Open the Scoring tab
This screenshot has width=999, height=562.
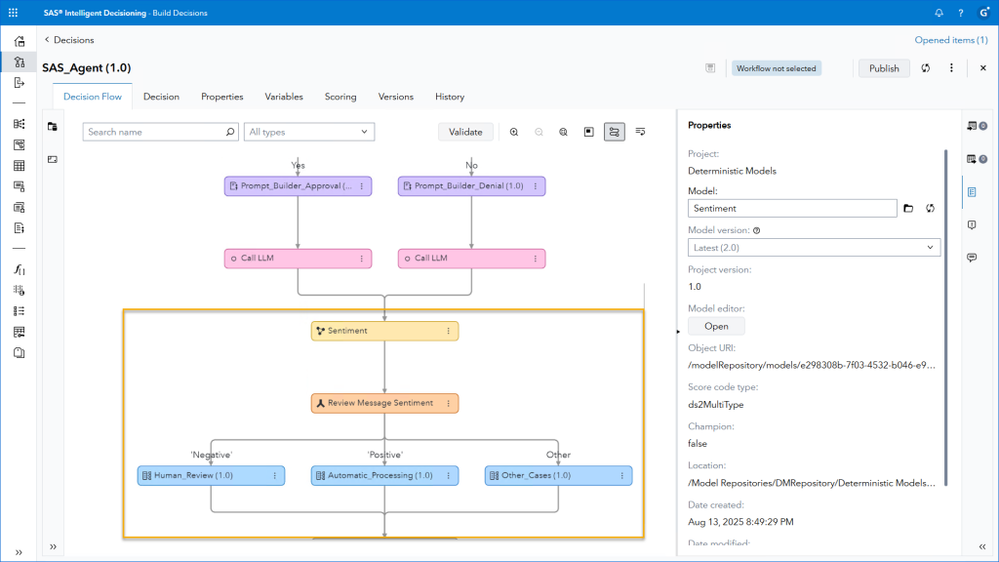coord(340,97)
